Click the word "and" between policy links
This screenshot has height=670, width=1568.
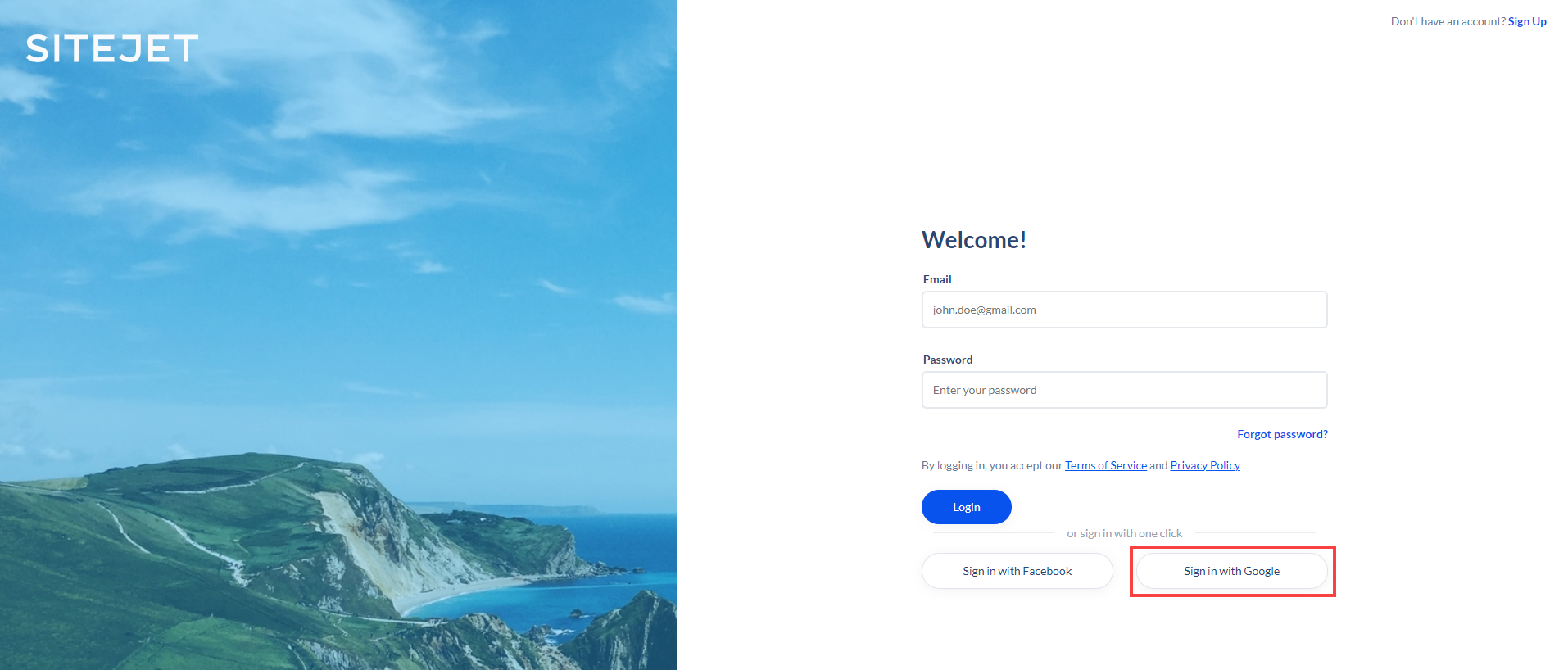pyautogui.click(x=1158, y=465)
